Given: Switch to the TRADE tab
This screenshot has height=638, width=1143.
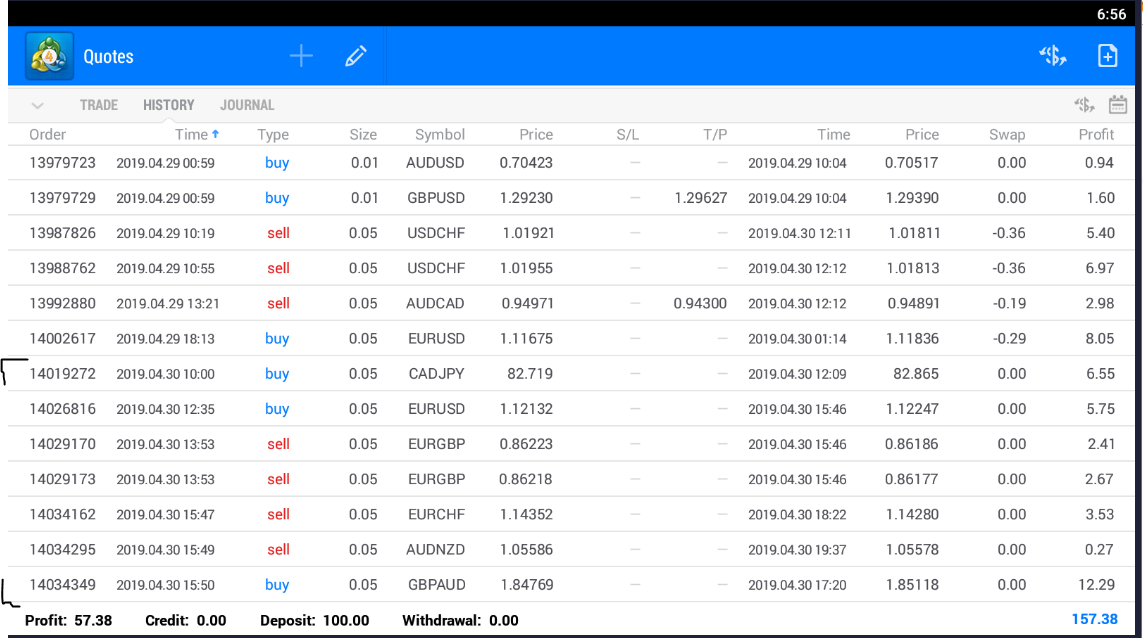Looking at the screenshot, I should coord(98,105).
